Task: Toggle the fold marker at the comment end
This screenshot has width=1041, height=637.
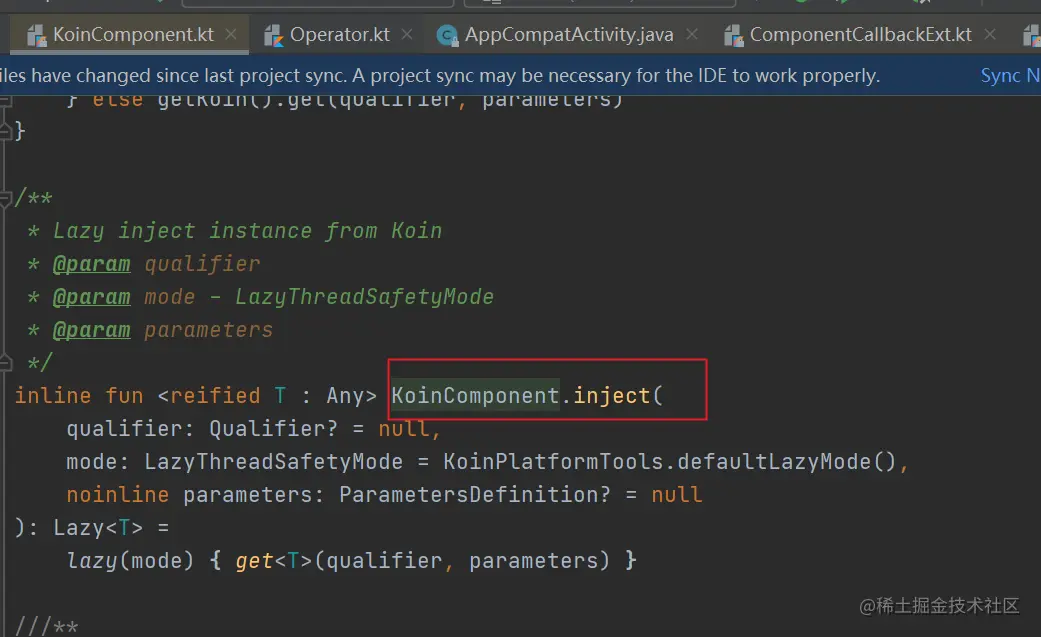Action: (5, 362)
